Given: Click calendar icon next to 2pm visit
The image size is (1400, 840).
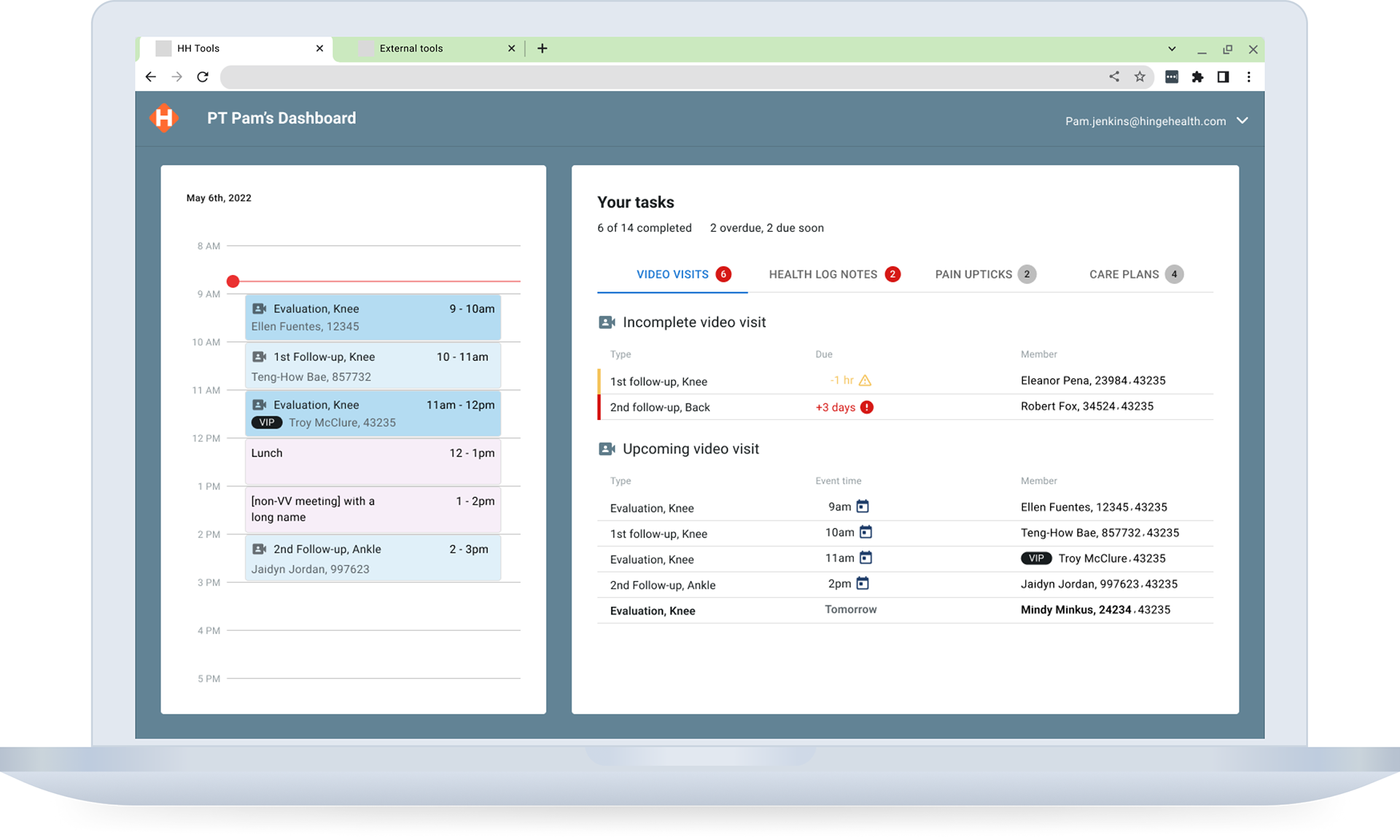Looking at the screenshot, I should point(863,583).
